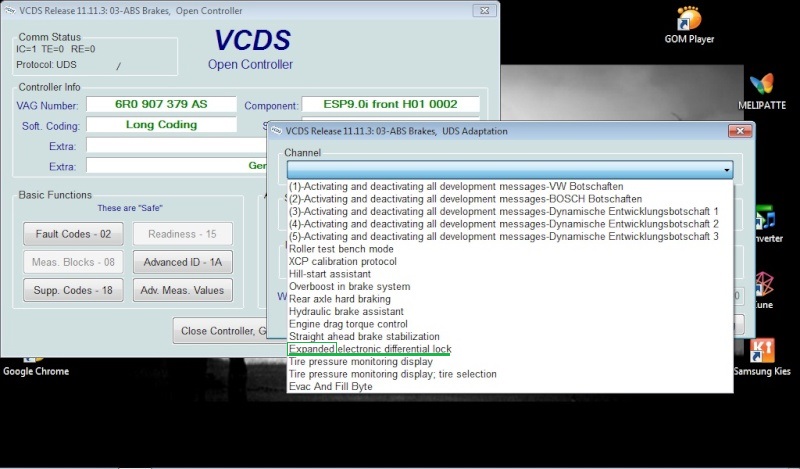800x469 pixels.
Task: Select Rear axle hard braking
Action: (x=510, y=299)
